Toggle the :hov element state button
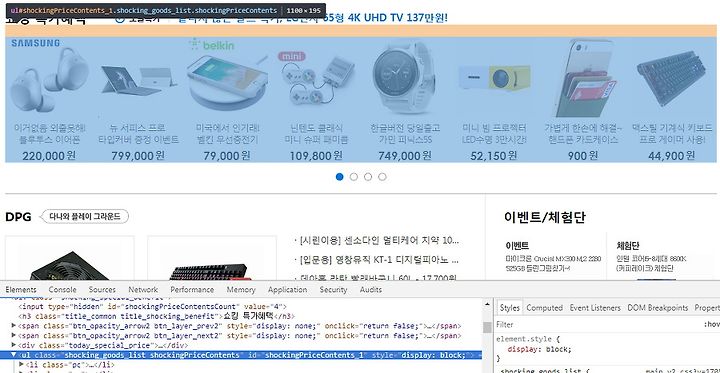This screenshot has width=720, height=373. (711, 324)
